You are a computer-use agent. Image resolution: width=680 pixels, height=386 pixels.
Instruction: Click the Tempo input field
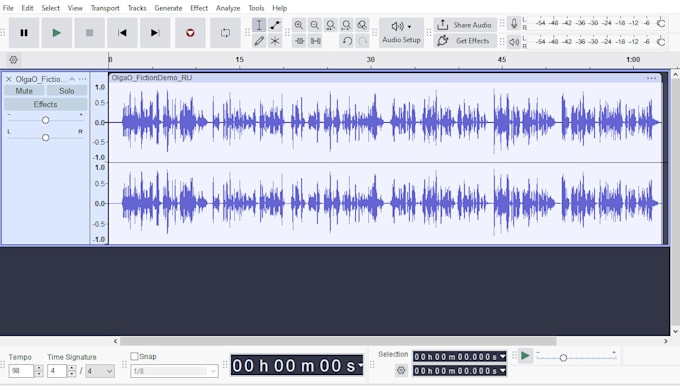pyautogui.click(x=21, y=371)
